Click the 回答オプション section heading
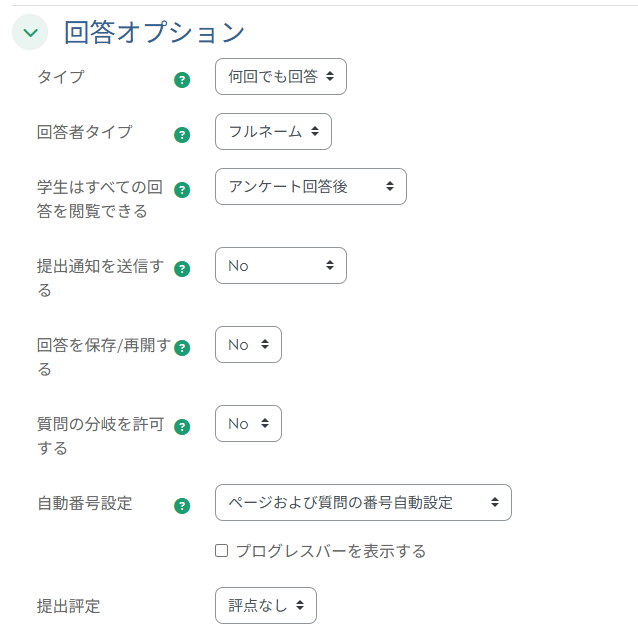The width and height of the screenshot is (638, 634). [154, 33]
